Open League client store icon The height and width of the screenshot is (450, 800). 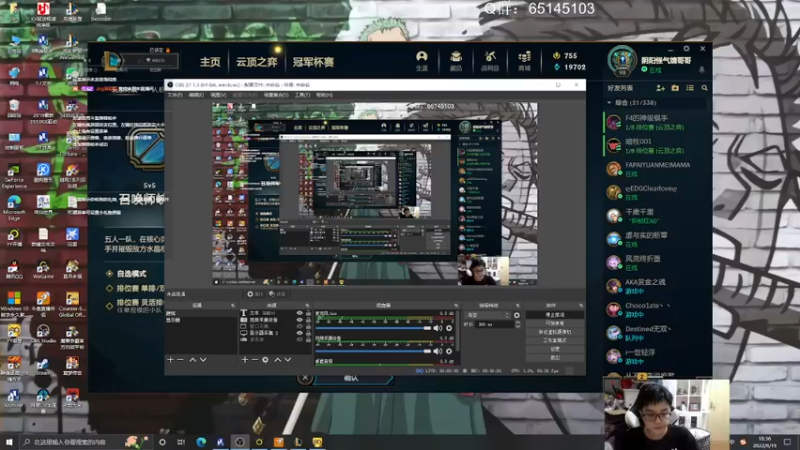pyautogui.click(x=524, y=61)
